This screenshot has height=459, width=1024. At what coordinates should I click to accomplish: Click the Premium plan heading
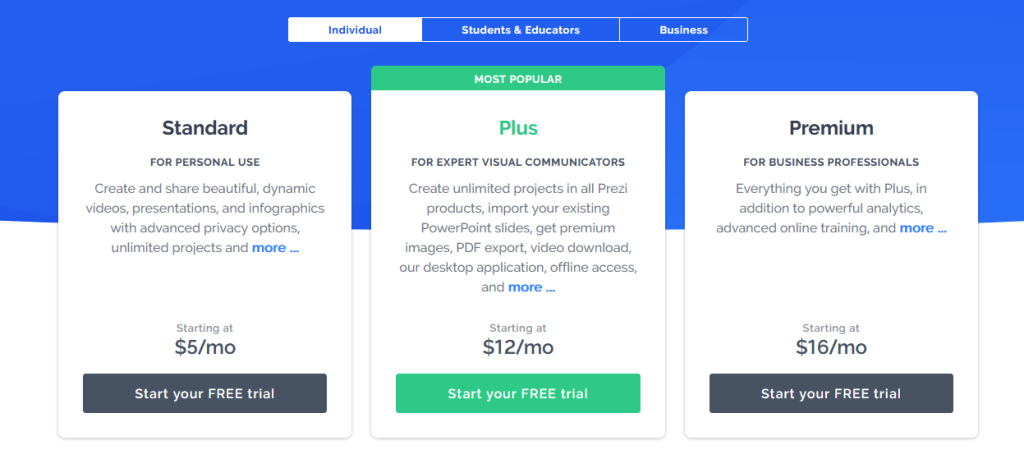click(x=831, y=128)
